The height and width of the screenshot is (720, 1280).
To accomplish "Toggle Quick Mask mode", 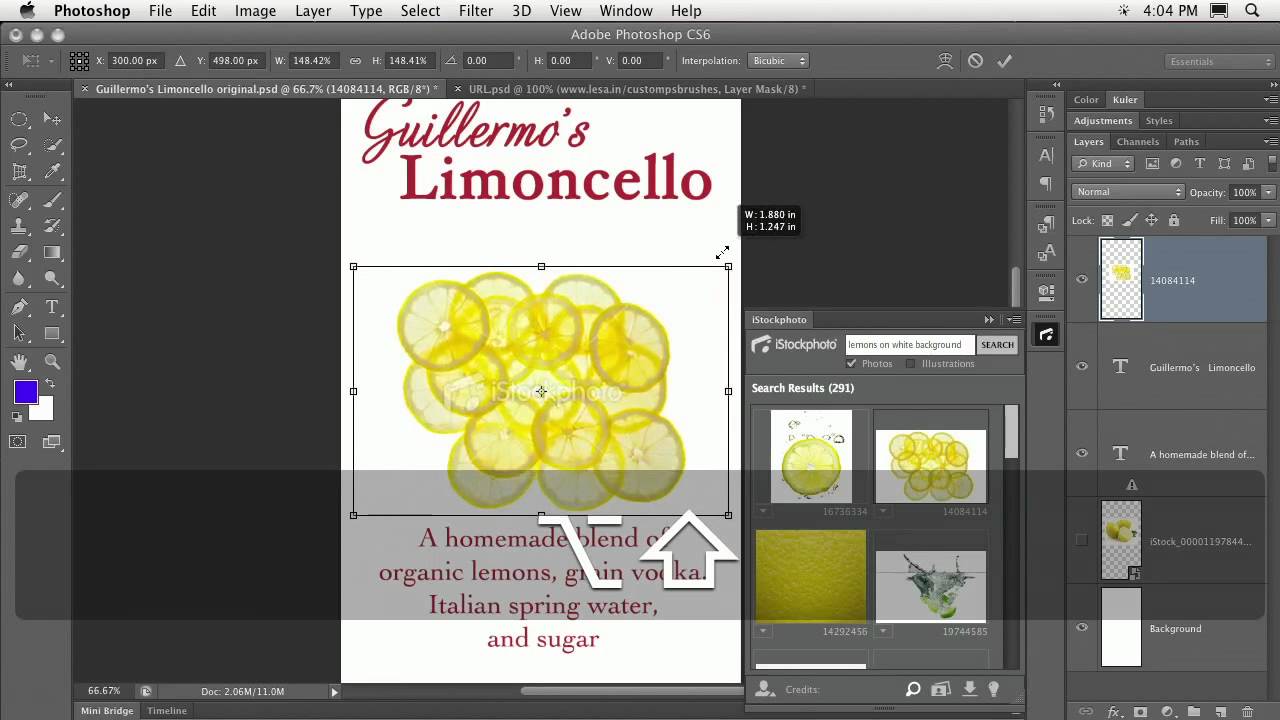I will (19, 441).
